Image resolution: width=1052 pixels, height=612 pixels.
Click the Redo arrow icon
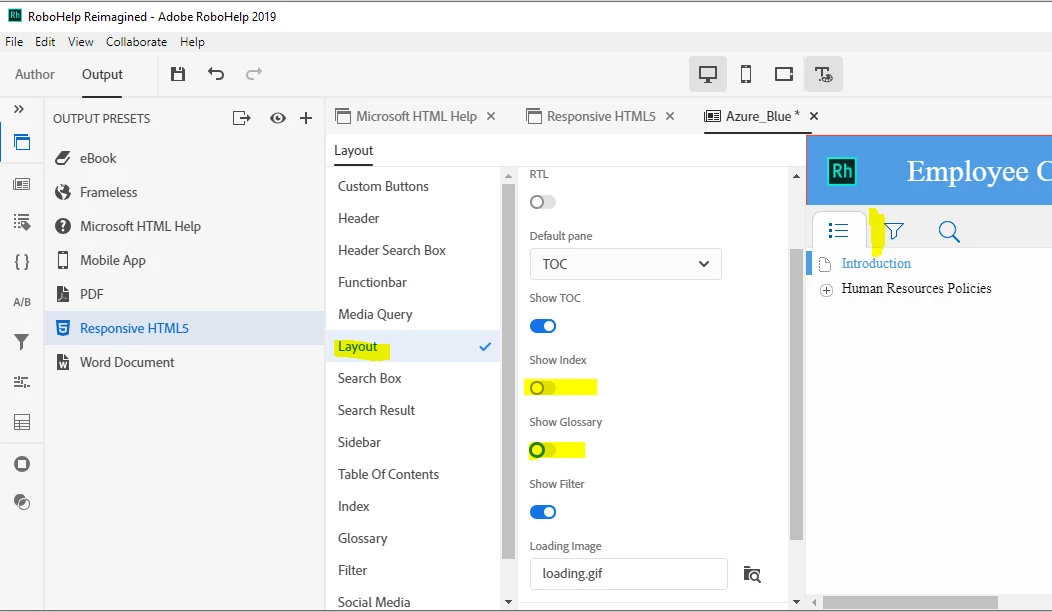(254, 74)
